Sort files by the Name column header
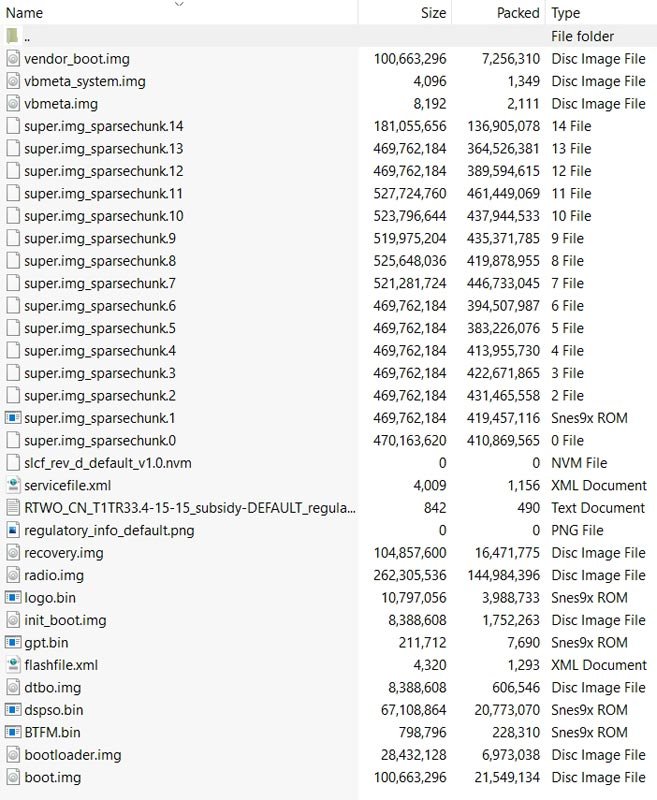Screen dimensions: 657x800 click(x=24, y=13)
